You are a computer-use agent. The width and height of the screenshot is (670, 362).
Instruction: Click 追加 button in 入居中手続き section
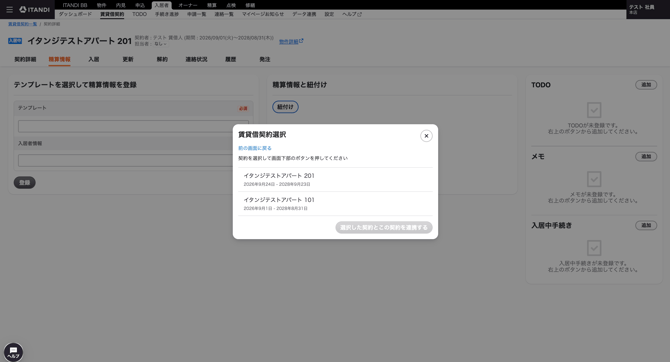pos(646,225)
